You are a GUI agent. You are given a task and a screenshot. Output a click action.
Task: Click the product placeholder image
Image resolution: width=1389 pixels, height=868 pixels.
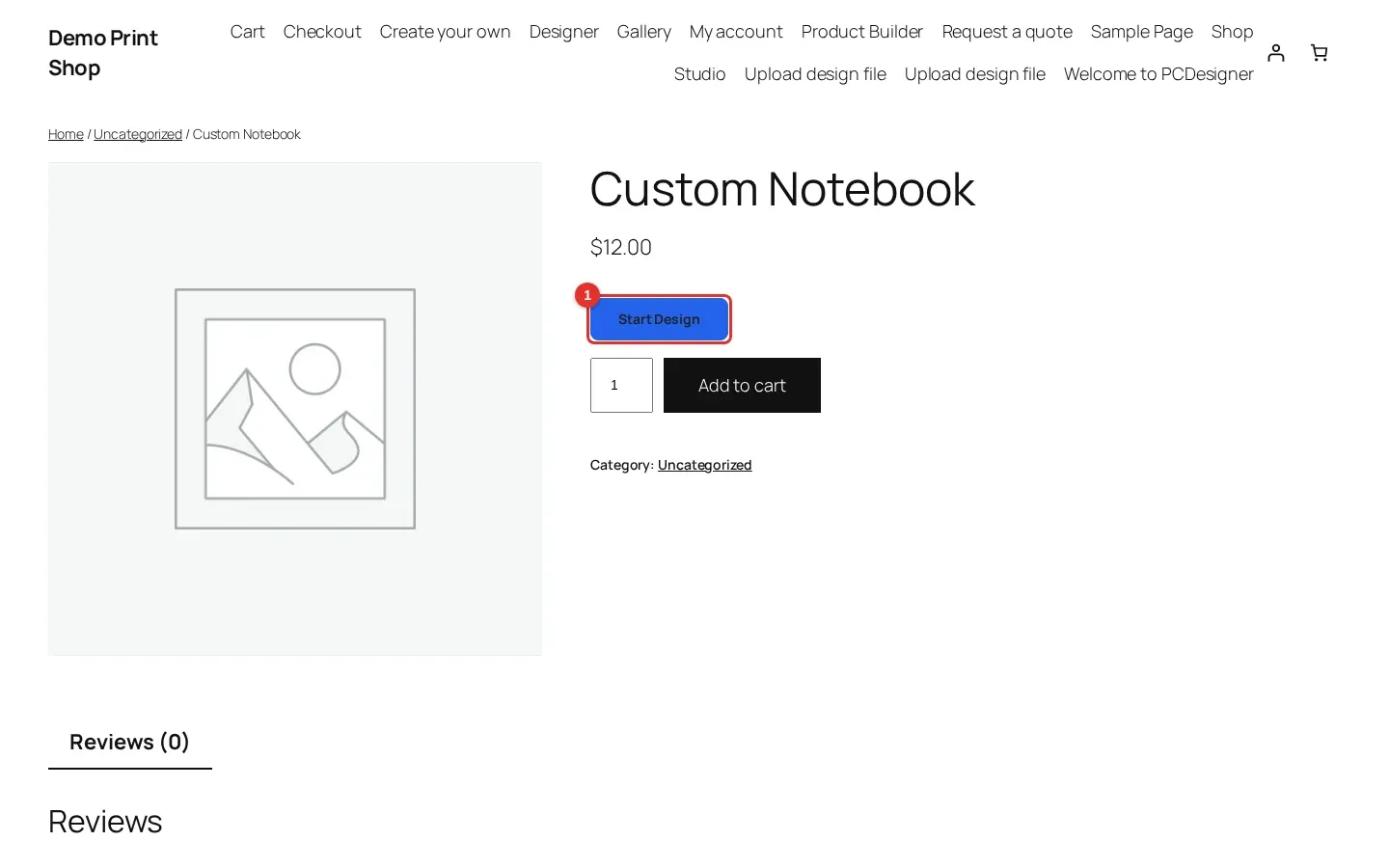click(x=295, y=409)
